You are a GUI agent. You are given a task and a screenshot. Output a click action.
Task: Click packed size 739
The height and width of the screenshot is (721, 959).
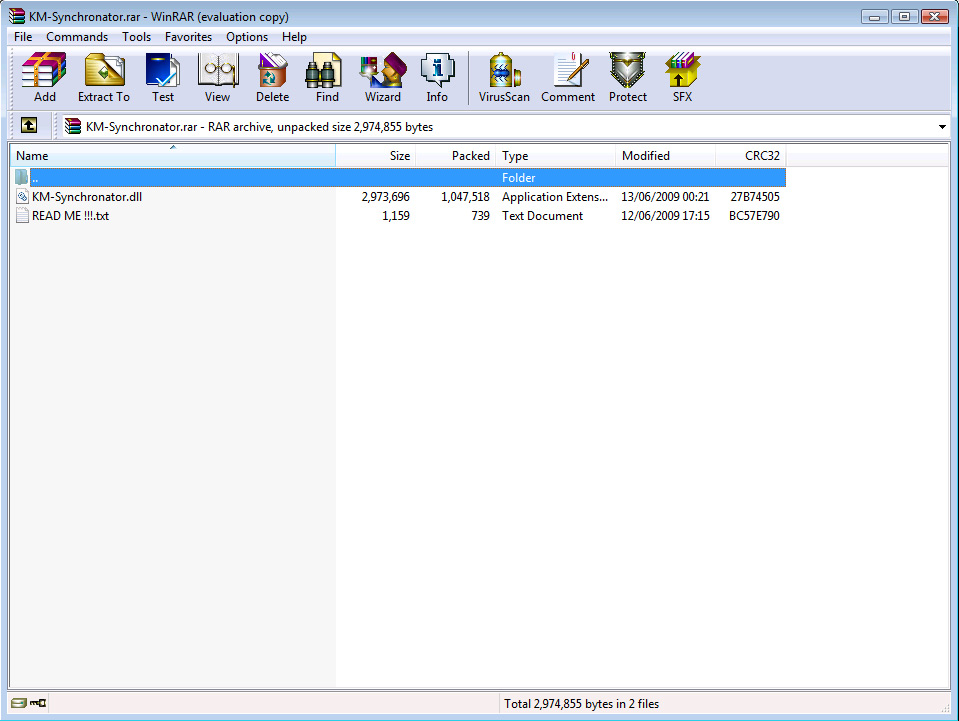pos(480,216)
